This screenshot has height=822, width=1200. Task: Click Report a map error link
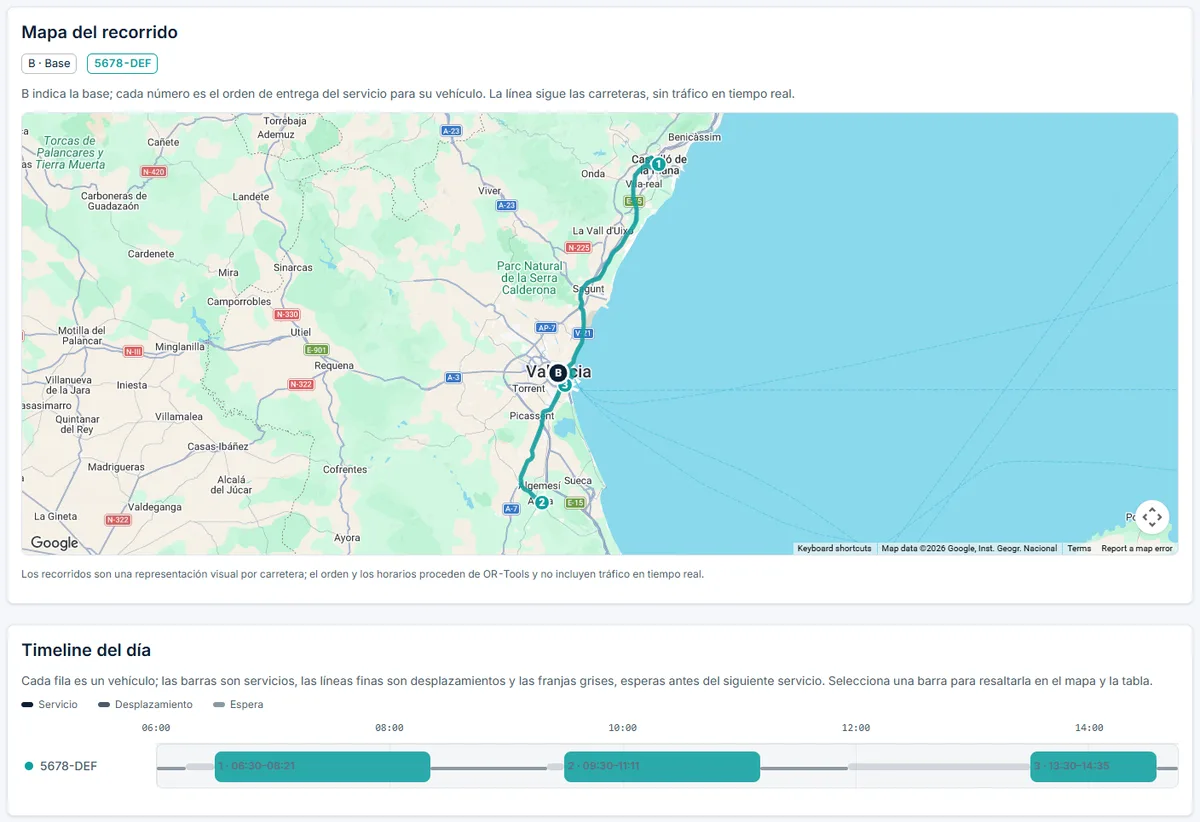point(1137,548)
